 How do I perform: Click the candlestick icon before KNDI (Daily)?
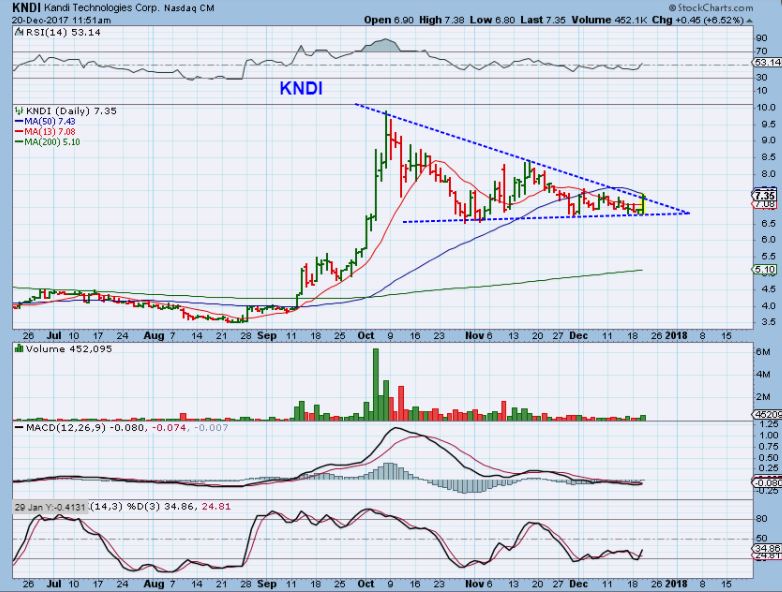[19, 111]
